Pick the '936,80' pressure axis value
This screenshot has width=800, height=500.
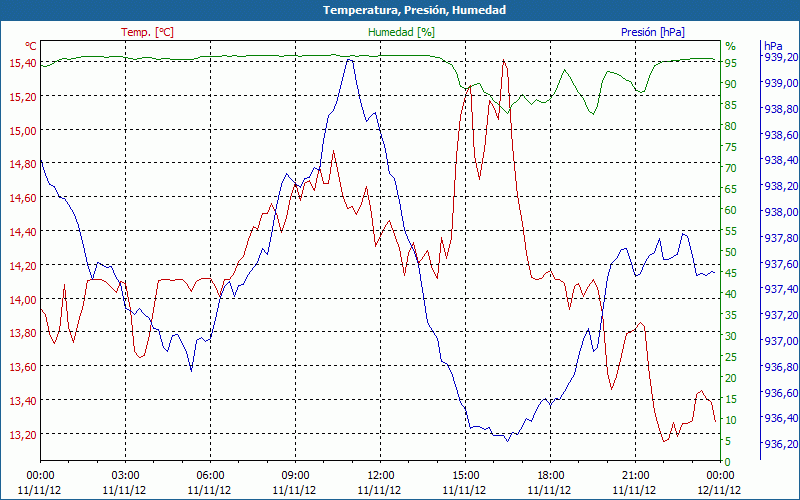(780, 367)
